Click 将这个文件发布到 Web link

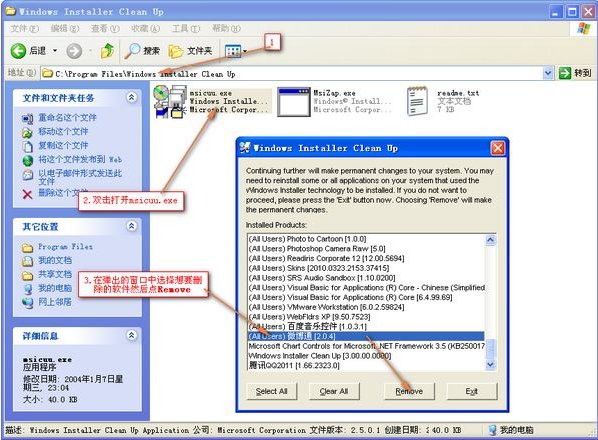pos(80,159)
